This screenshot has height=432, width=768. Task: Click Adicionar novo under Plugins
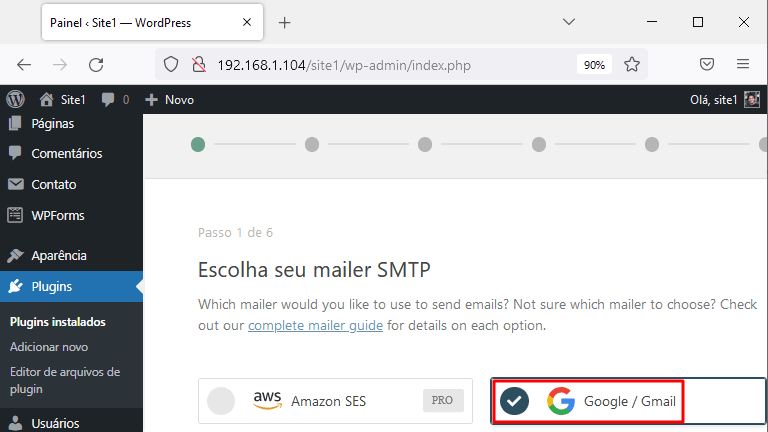click(49, 347)
